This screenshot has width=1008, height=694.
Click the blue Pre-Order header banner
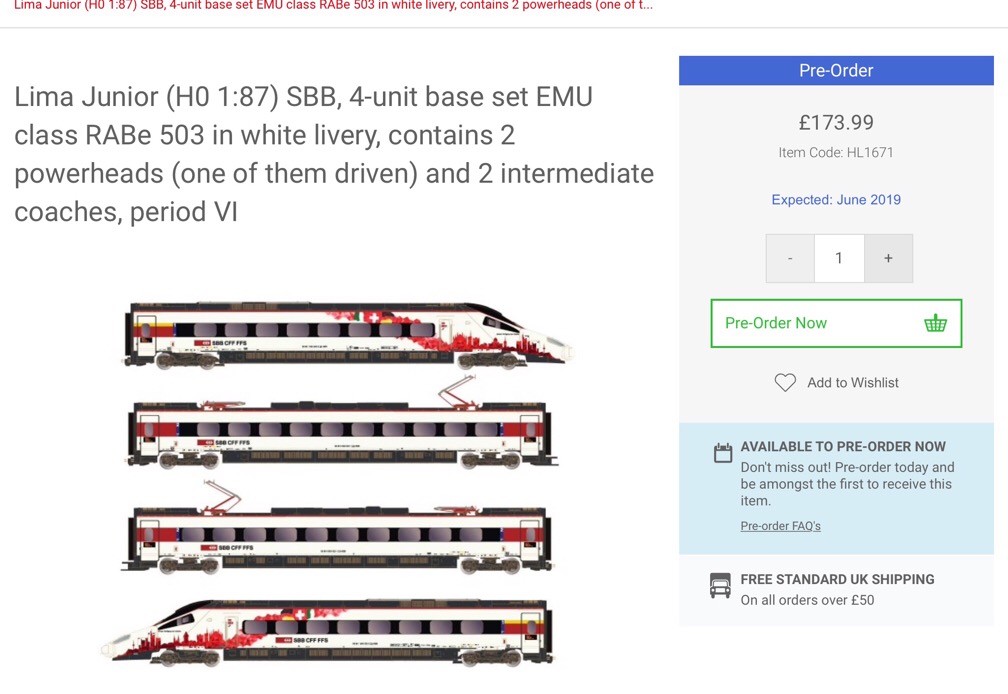[x=836, y=70]
